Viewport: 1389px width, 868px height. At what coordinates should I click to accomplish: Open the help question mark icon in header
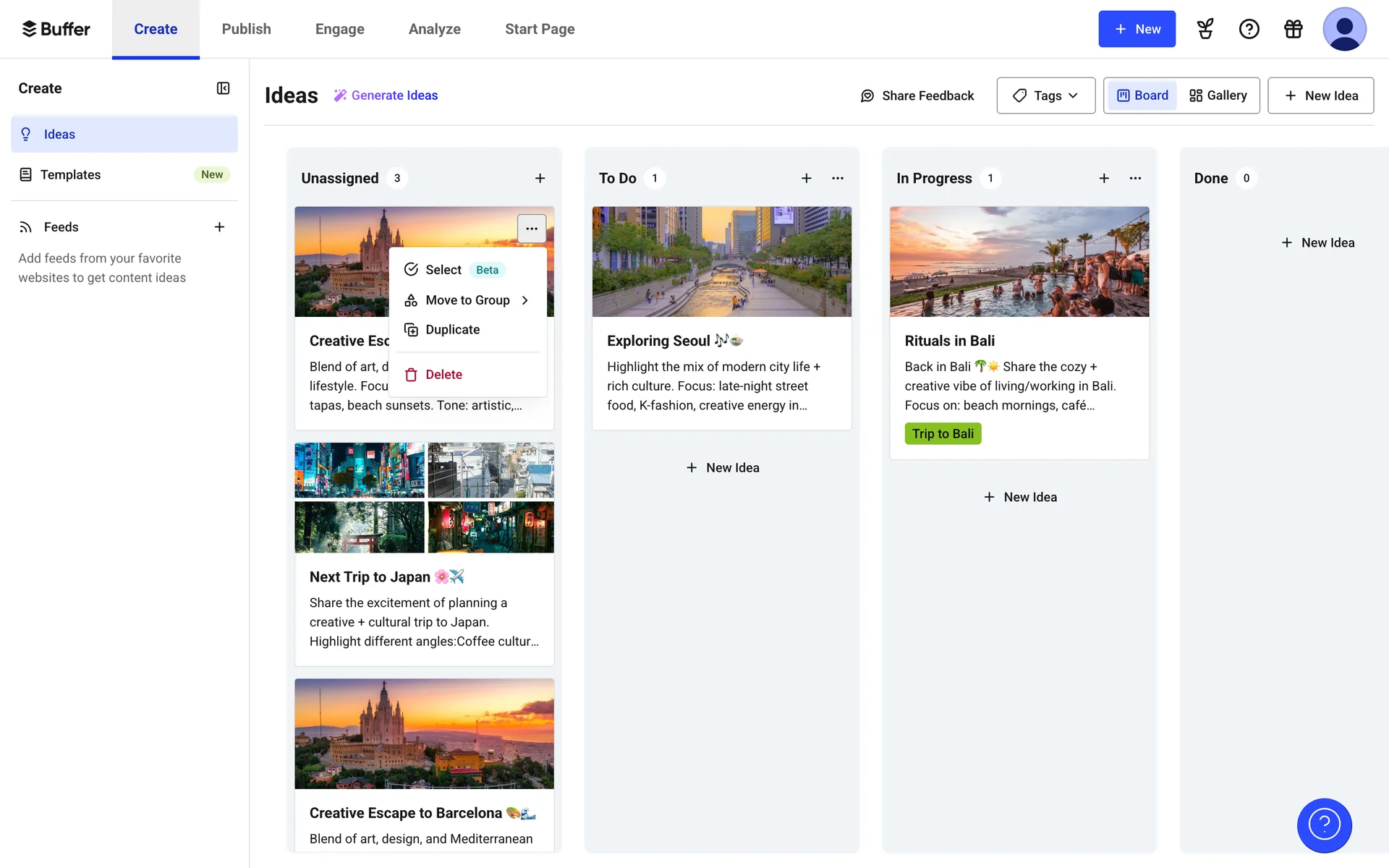click(1249, 29)
